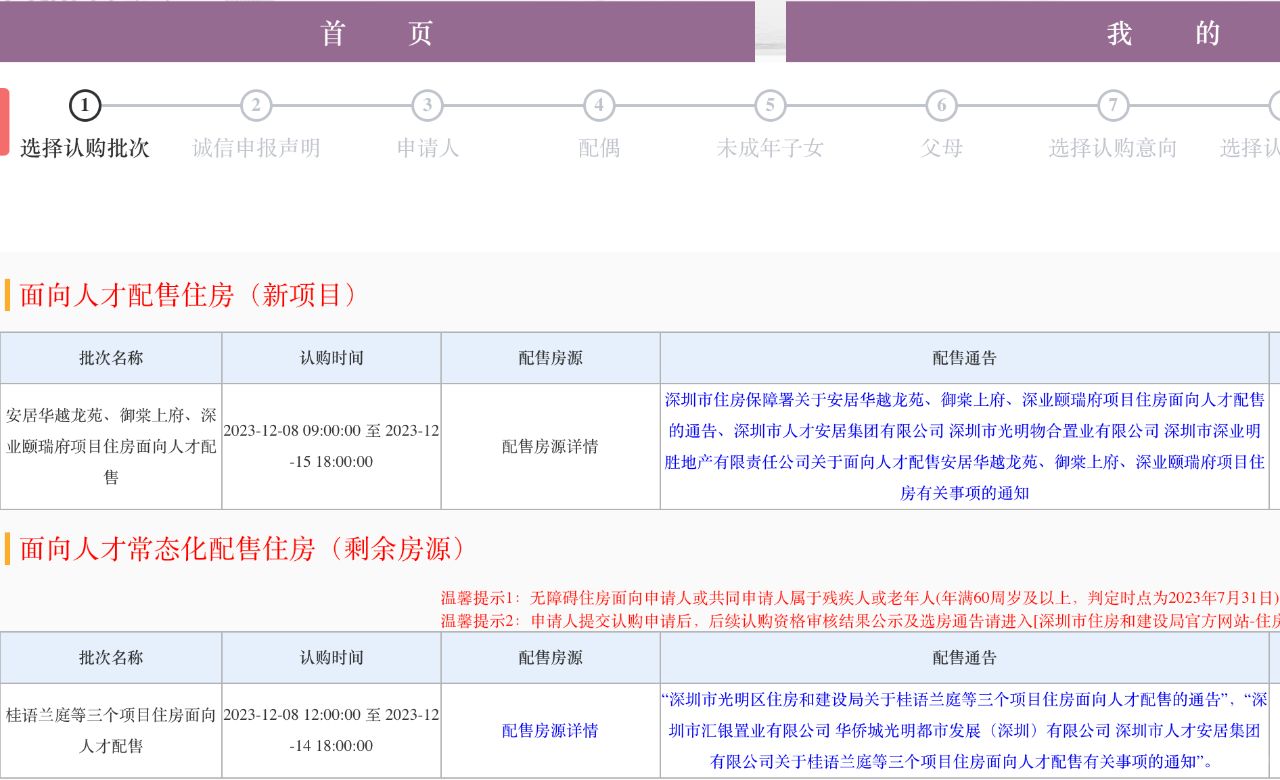Click the red 温馨提示1 notice line
The width and height of the screenshot is (1280, 780).
[860, 598]
